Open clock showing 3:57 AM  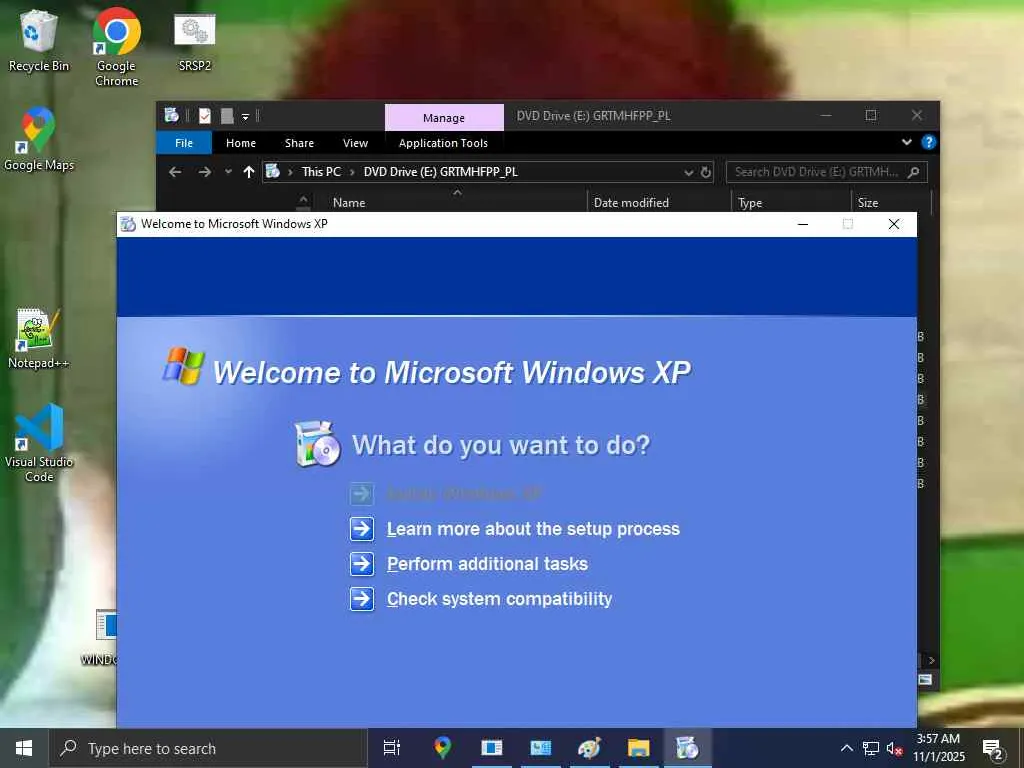point(938,748)
